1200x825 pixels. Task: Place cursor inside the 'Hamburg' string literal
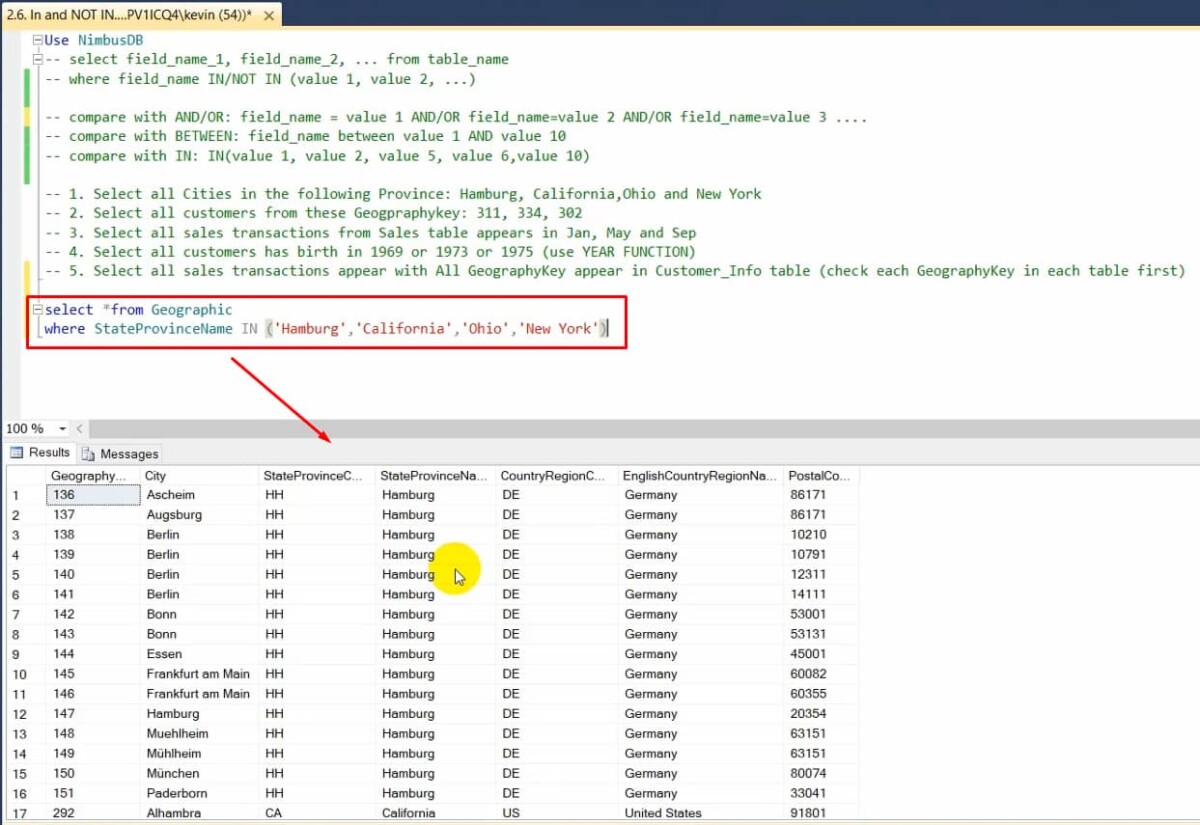(x=308, y=328)
